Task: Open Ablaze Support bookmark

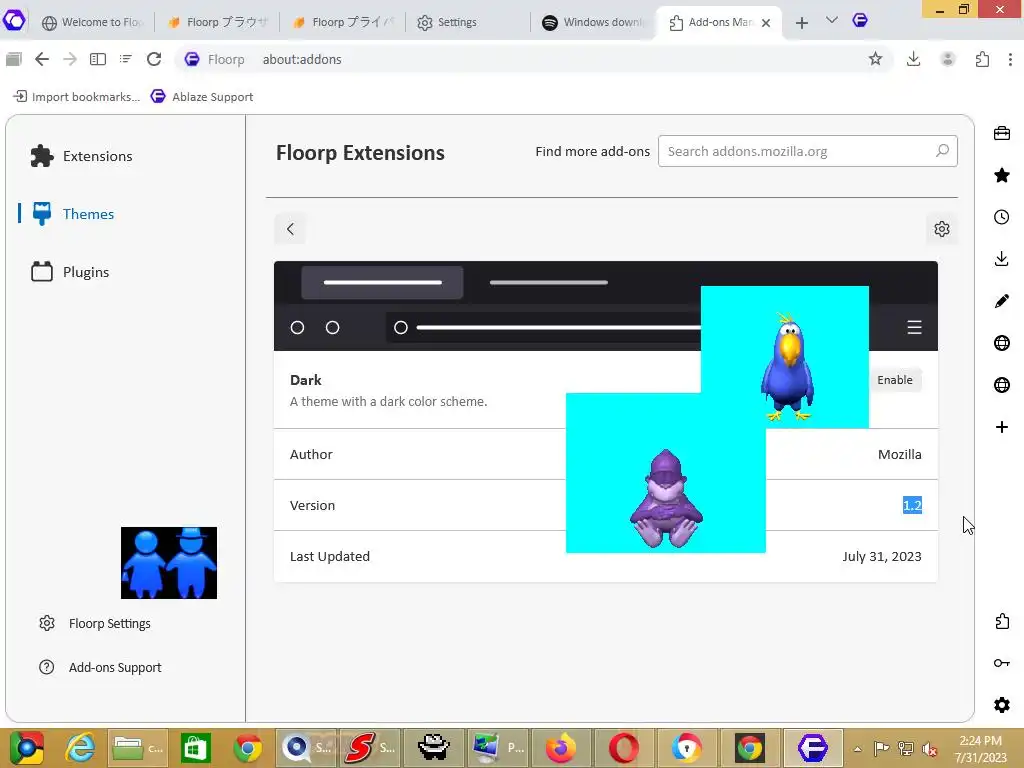Action: pos(202,97)
